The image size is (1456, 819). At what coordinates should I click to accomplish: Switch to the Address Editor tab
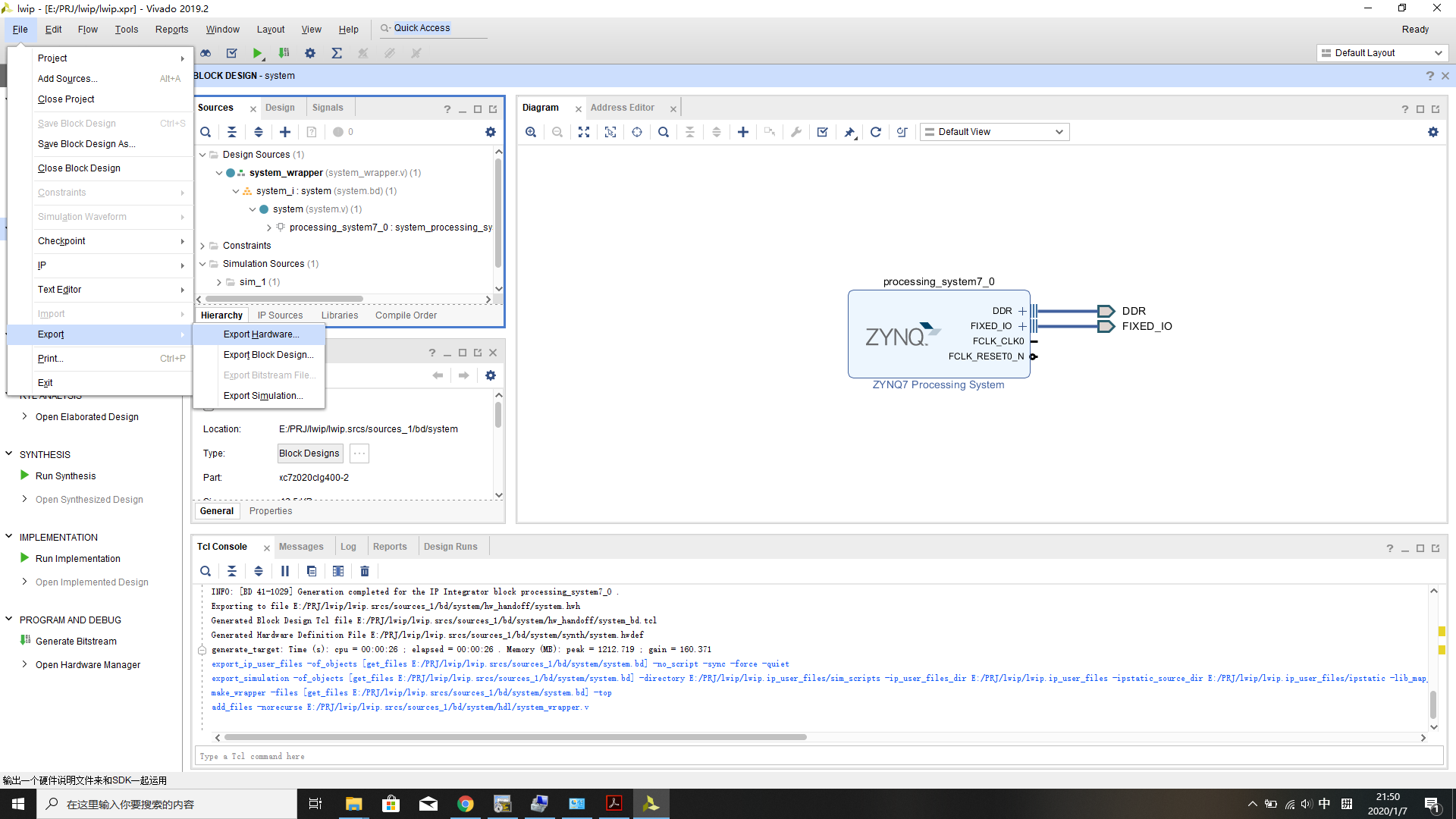coord(623,107)
